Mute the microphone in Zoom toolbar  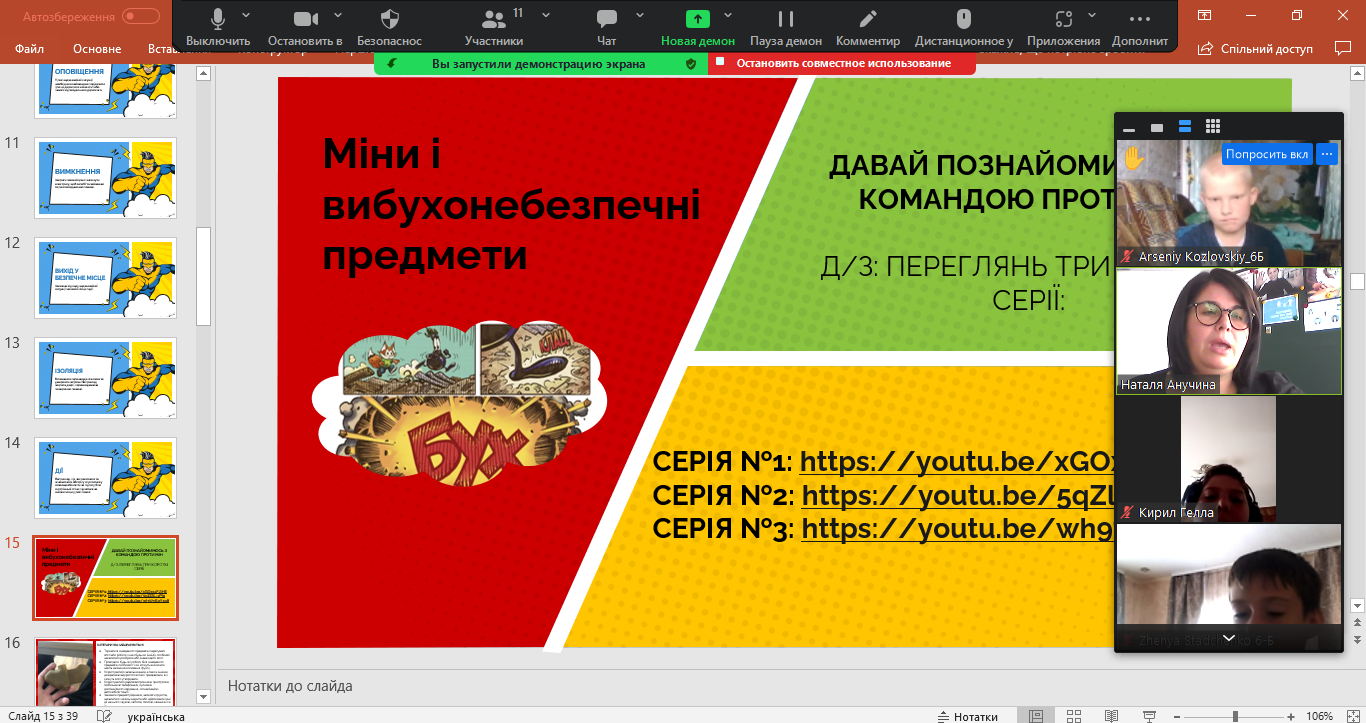click(218, 27)
